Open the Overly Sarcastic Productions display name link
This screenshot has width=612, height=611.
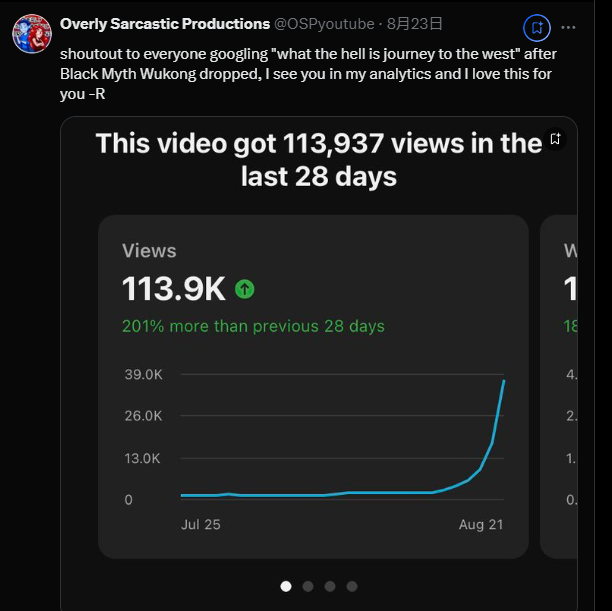point(165,23)
